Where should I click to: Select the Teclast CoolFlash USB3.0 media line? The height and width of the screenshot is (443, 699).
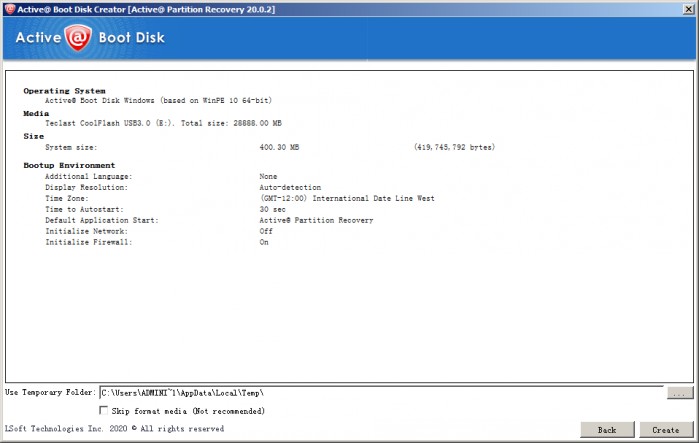163,123
